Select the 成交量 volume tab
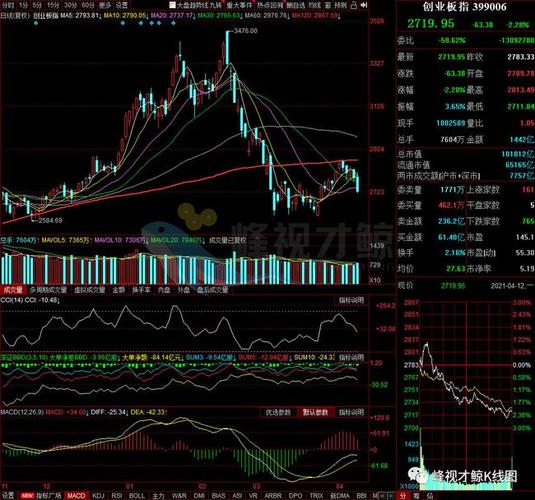The height and width of the screenshot is (500, 535). (x=13, y=290)
